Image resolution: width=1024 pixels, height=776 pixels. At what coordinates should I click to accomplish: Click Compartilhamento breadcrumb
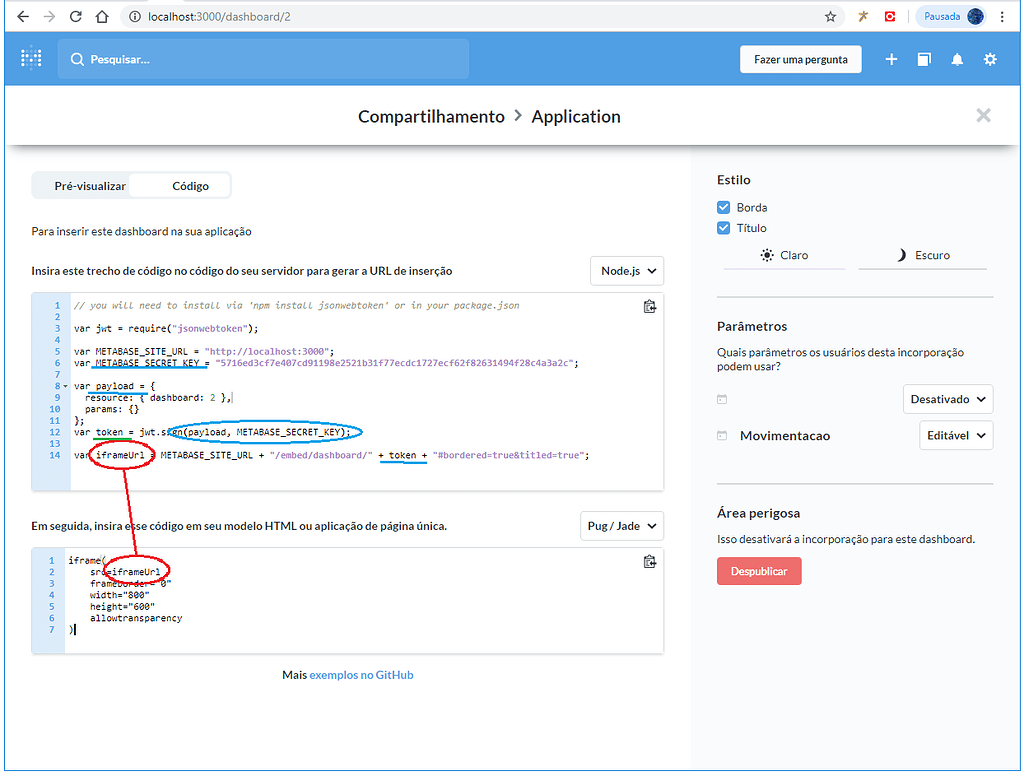(x=431, y=116)
